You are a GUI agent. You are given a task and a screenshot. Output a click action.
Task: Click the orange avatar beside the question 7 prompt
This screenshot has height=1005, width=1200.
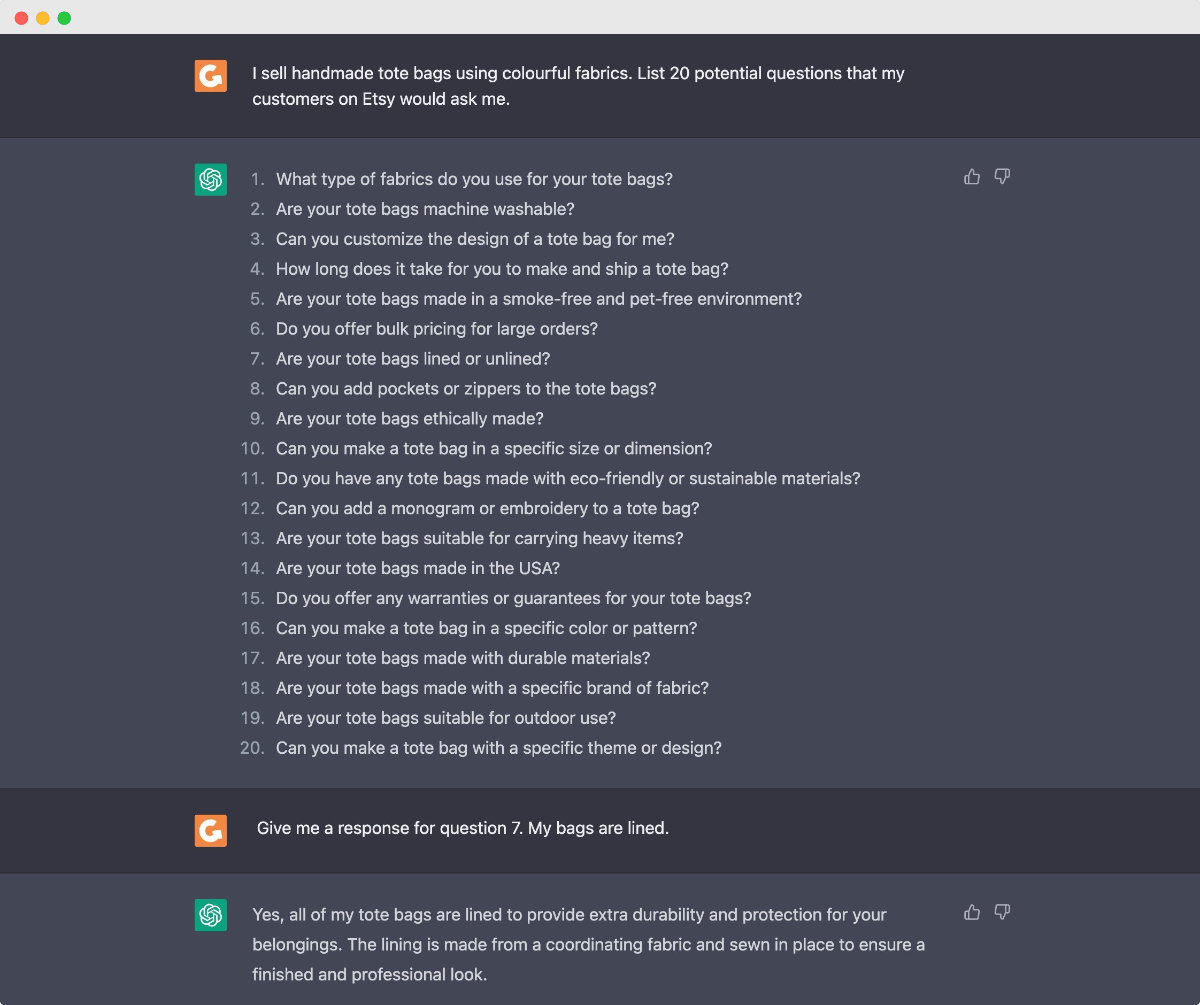210,830
